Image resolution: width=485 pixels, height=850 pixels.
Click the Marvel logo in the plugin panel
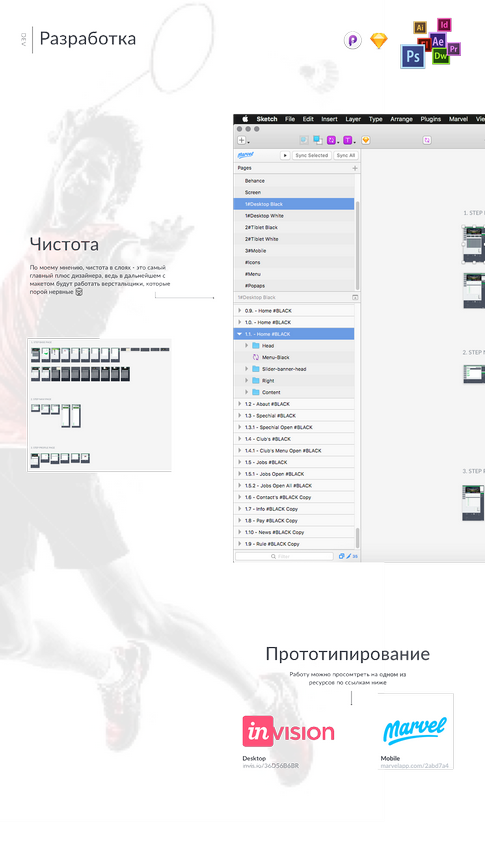(x=245, y=155)
